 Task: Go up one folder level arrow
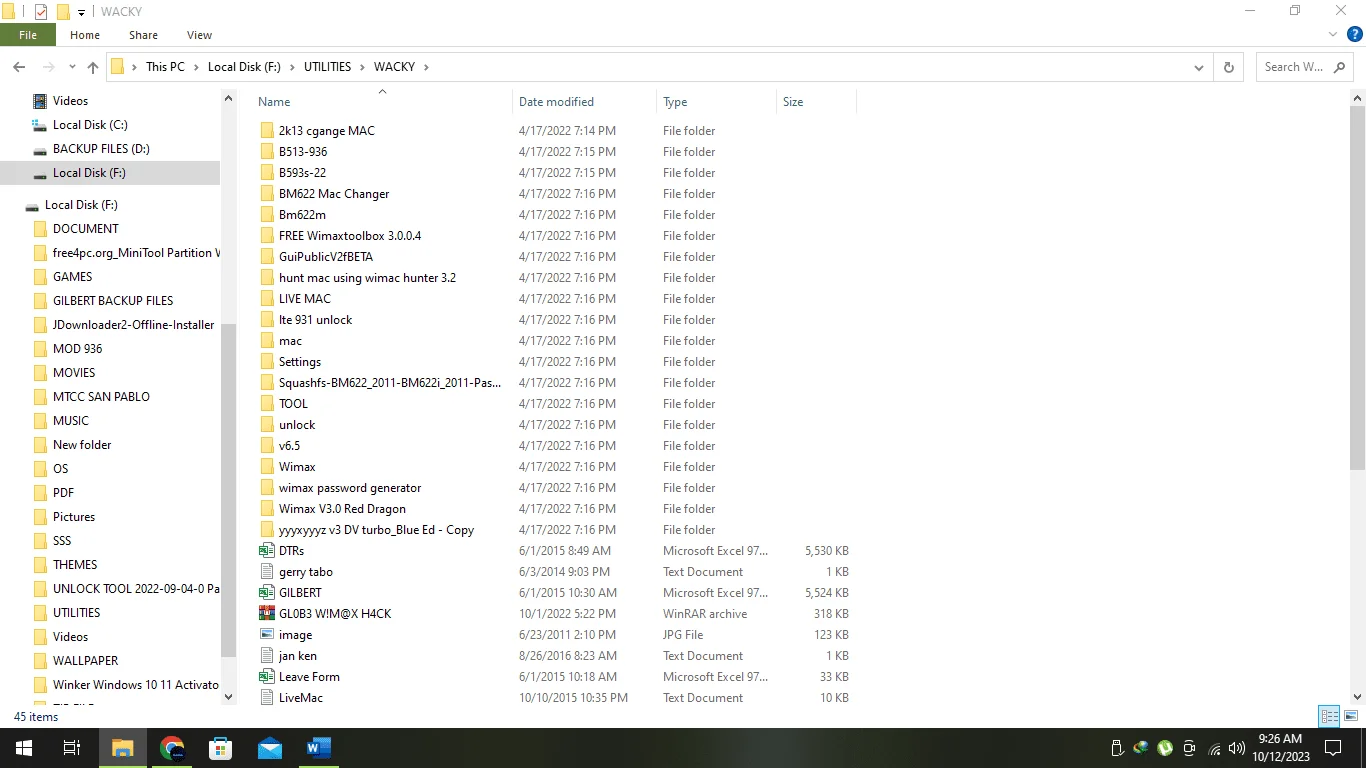click(93, 67)
